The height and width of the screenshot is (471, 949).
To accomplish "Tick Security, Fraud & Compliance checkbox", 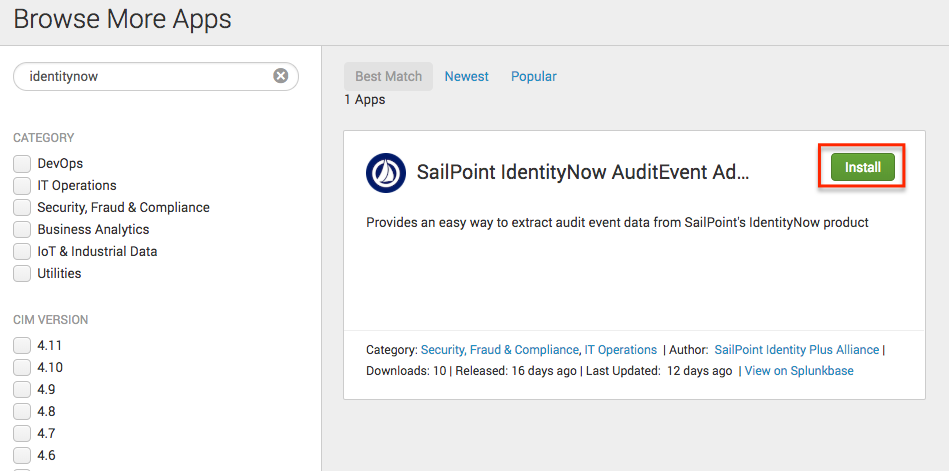I will (22, 207).
